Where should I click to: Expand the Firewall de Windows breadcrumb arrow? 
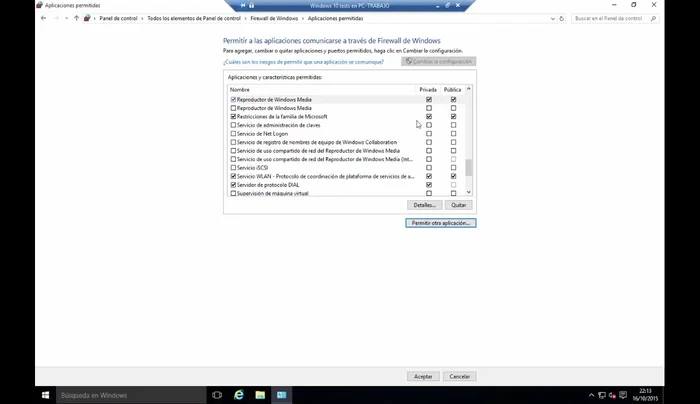tap(303, 18)
